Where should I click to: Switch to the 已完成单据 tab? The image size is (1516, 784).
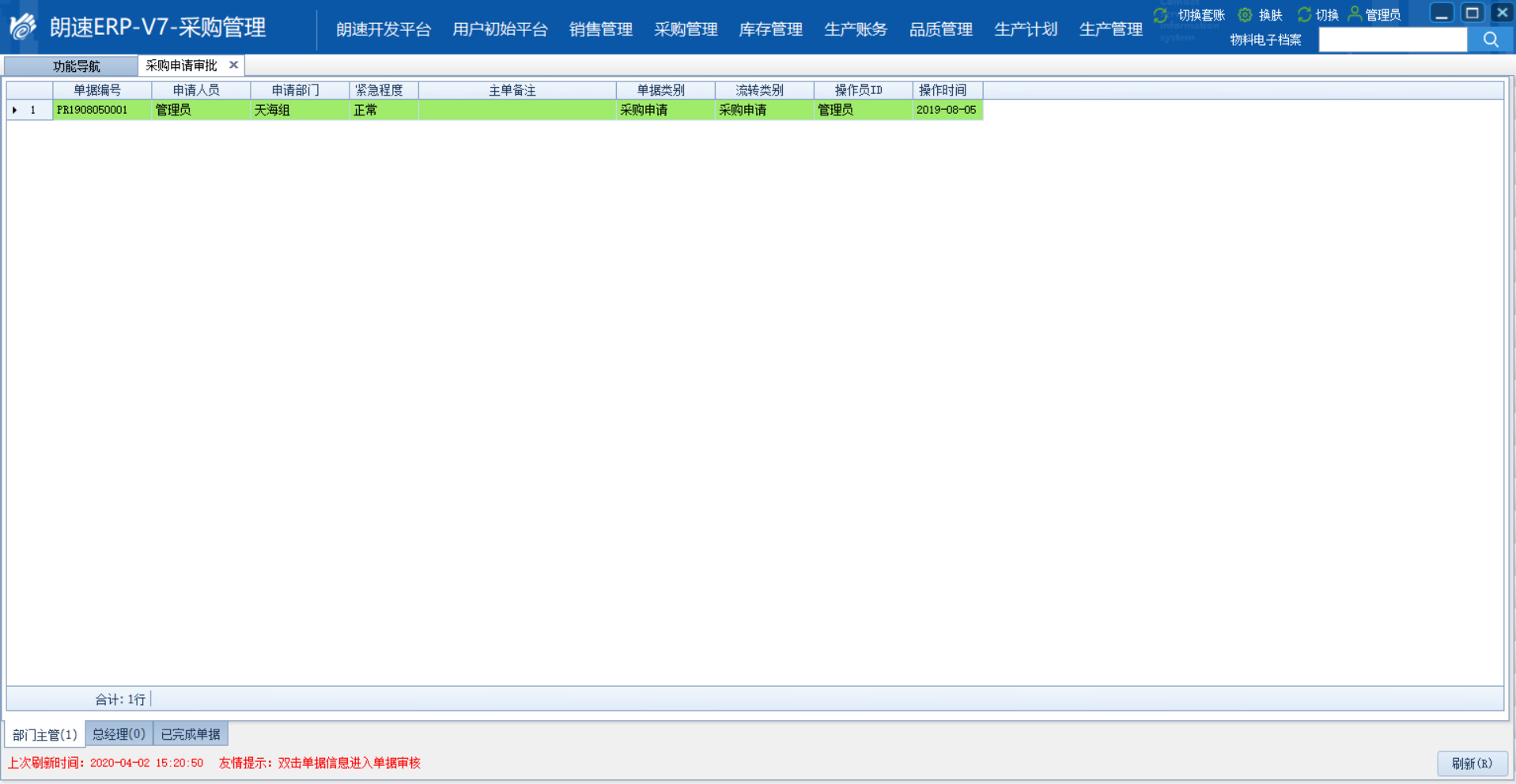[191, 733]
